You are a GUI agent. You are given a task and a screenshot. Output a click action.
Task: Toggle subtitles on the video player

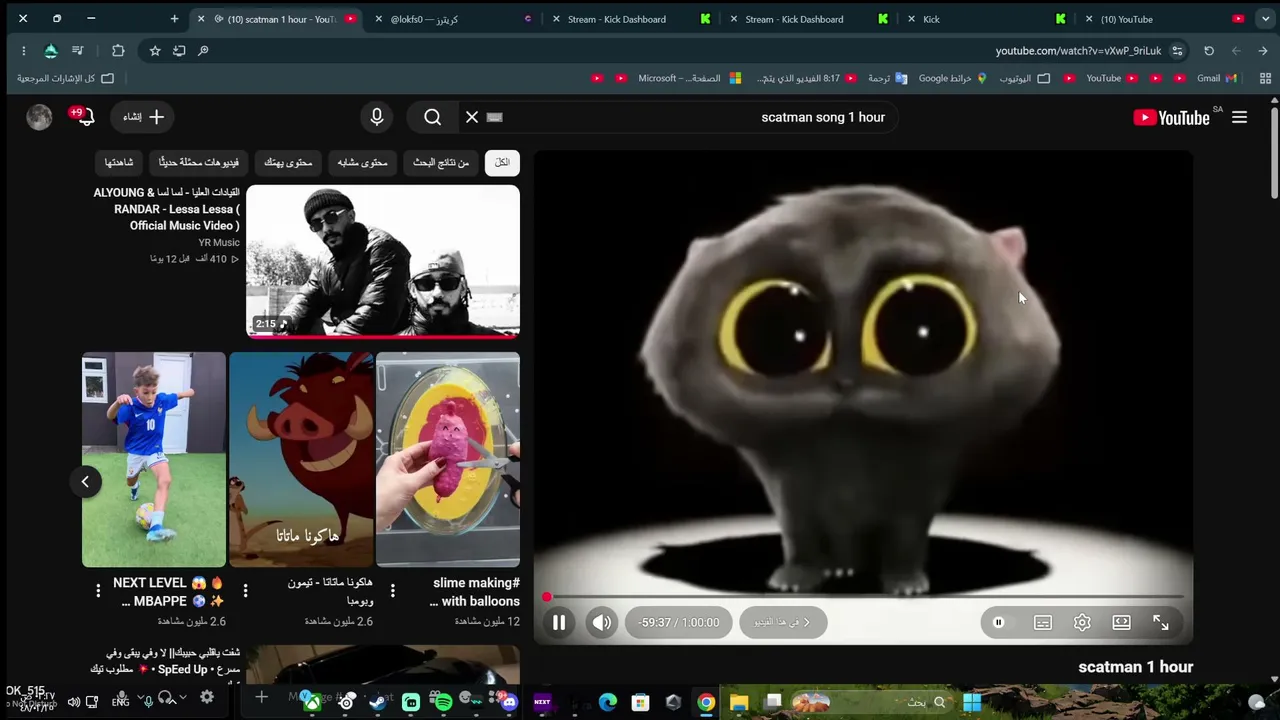click(1043, 622)
